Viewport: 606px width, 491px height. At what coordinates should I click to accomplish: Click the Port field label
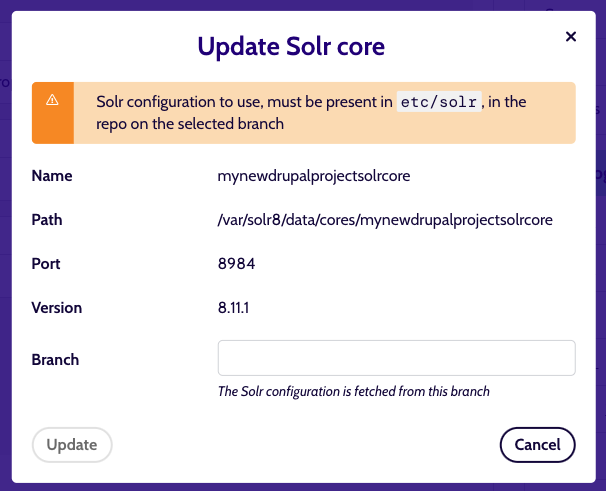pyautogui.click(x=46, y=264)
